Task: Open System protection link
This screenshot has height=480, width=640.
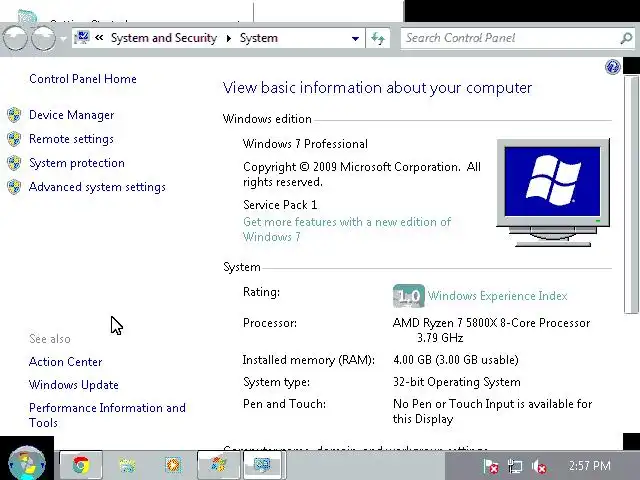Action: [77, 163]
